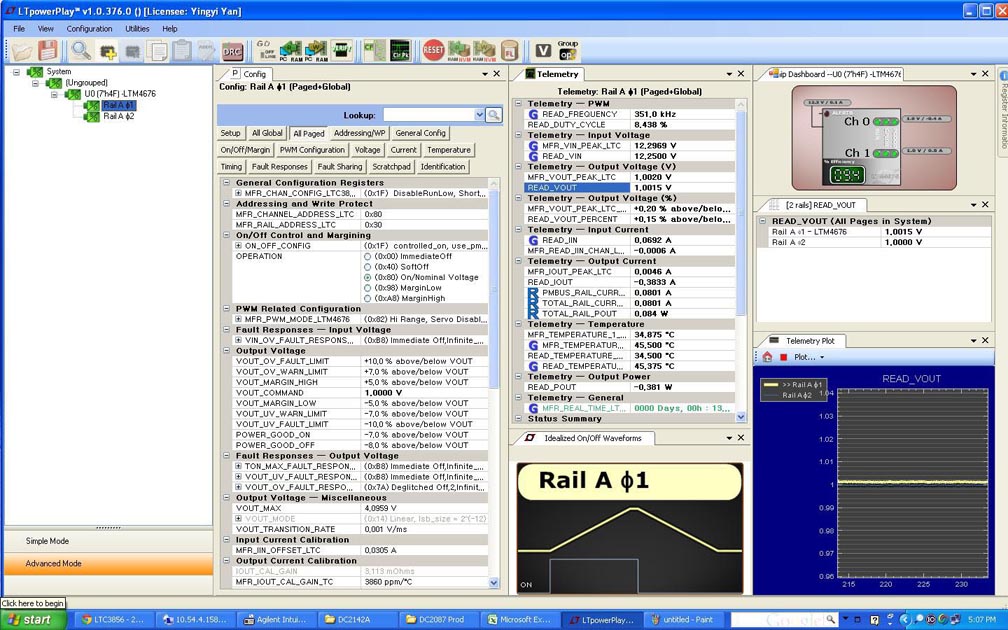This screenshot has height=630, width=1008.
Task: Collapse the Telemetry — PWM section
Action: tap(518, 104)
